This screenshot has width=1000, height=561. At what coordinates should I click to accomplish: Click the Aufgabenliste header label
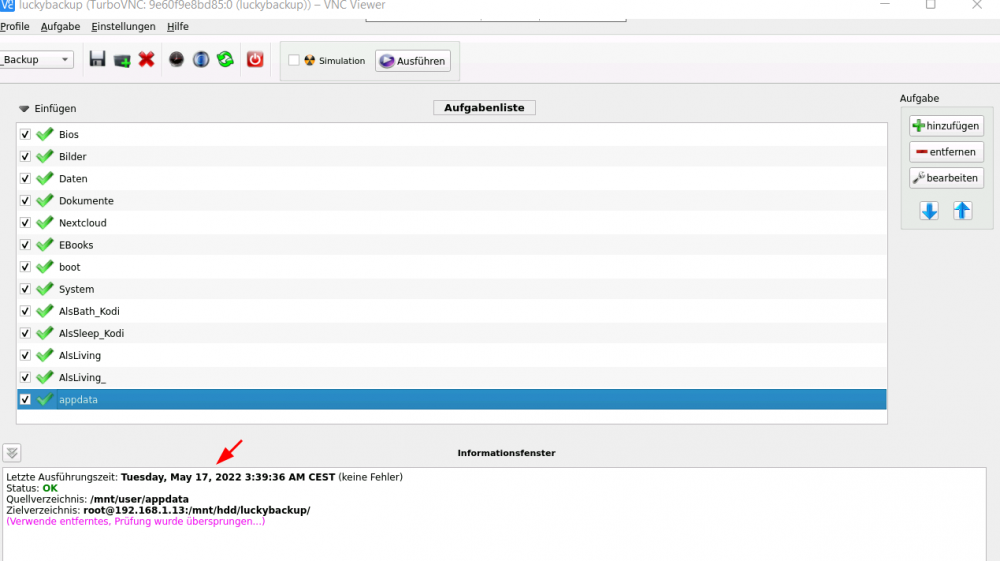click(484, 108)
